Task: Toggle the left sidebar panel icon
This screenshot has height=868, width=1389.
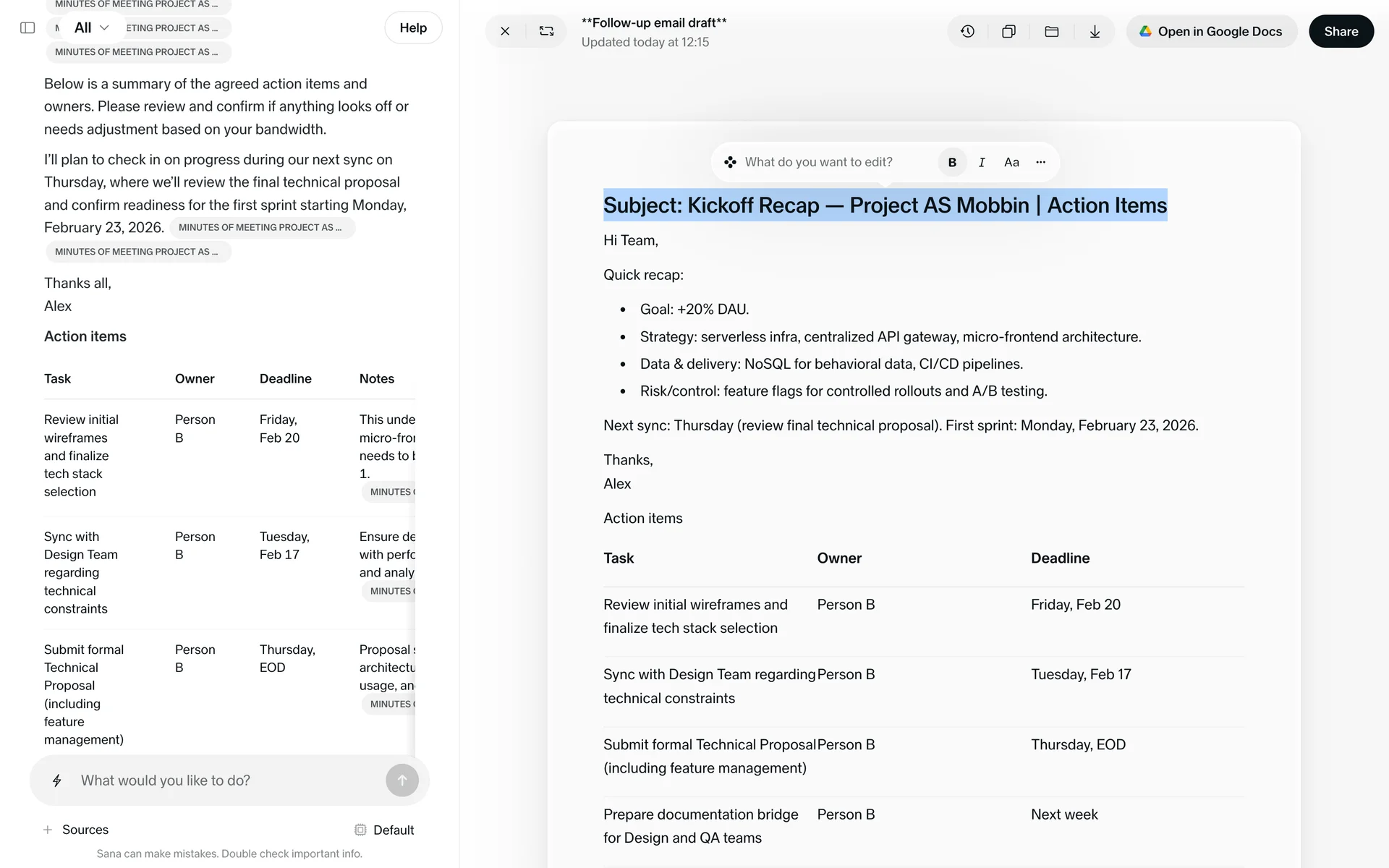Action: point(27,27)
